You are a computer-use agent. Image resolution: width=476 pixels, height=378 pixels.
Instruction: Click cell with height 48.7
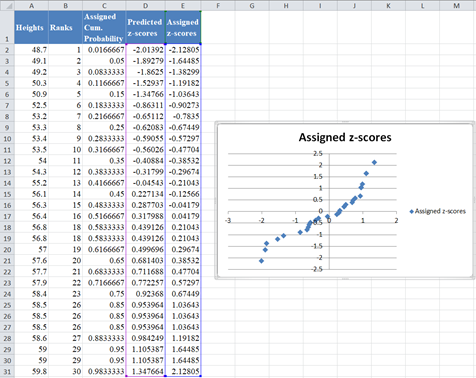tap(31, 50)
